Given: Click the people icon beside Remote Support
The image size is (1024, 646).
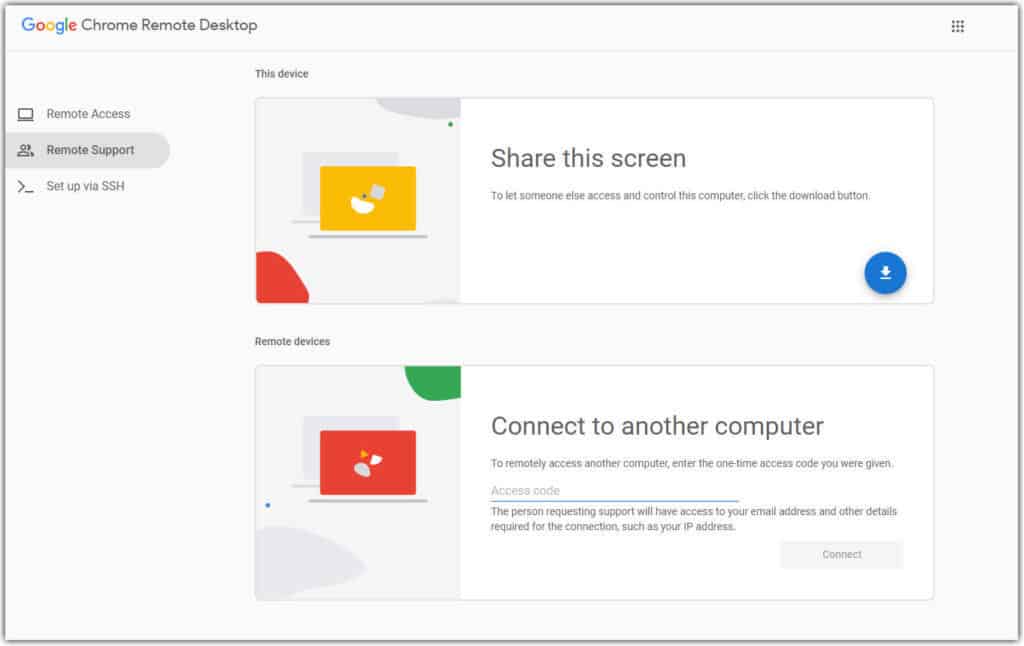Looking at the screenshot, I should tap(25, 150).
